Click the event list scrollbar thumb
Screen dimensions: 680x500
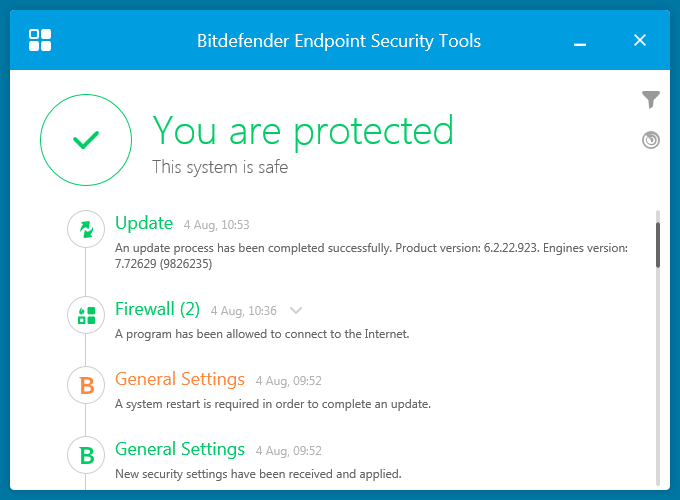(x=658, y=243)
